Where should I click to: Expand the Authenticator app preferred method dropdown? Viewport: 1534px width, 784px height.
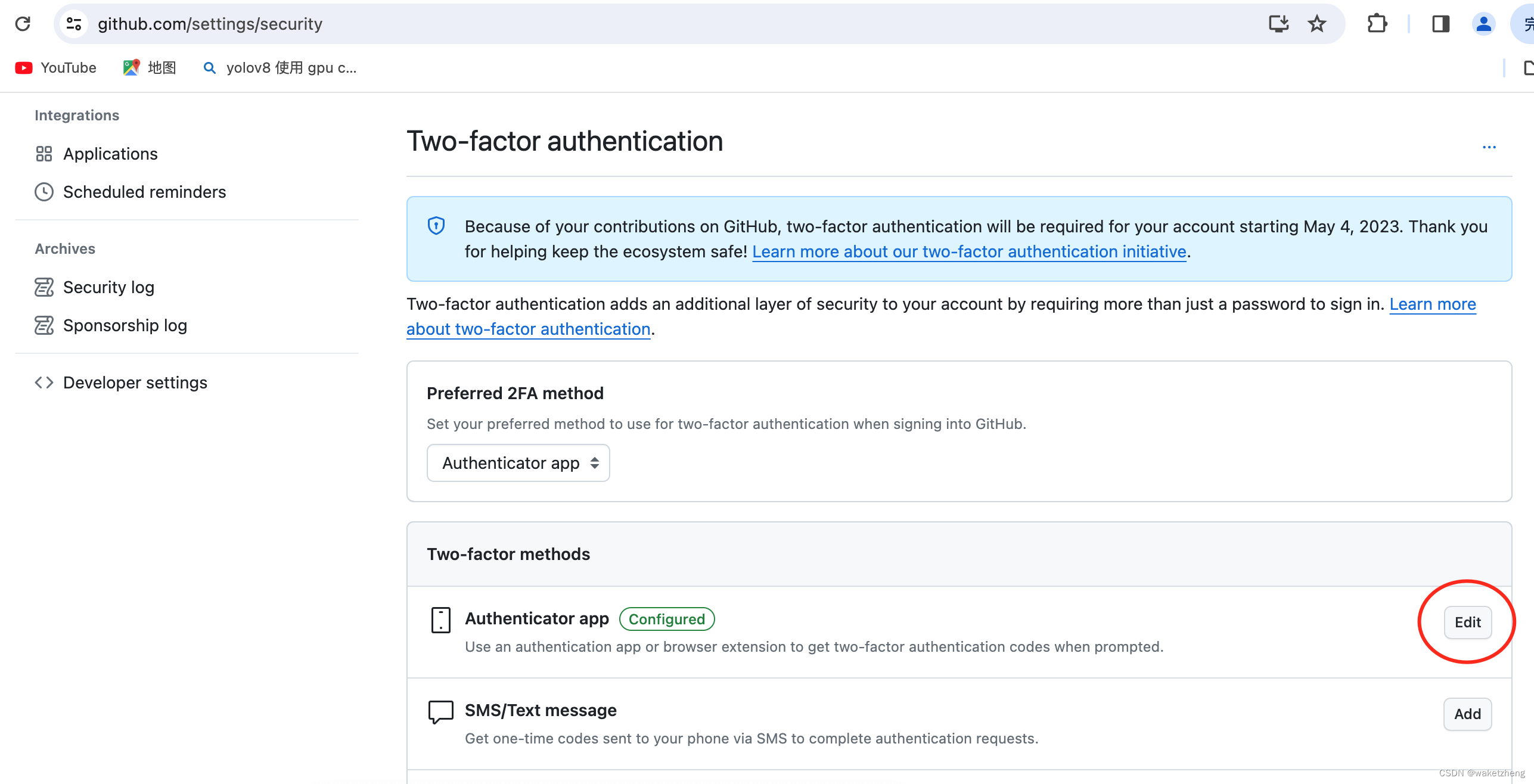[518, 463]
